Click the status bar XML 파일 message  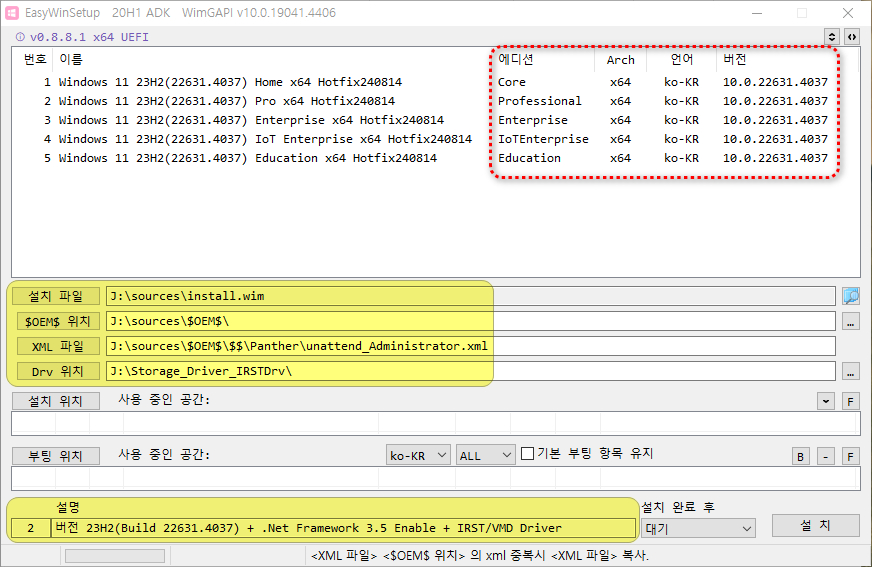pos(479,556)
